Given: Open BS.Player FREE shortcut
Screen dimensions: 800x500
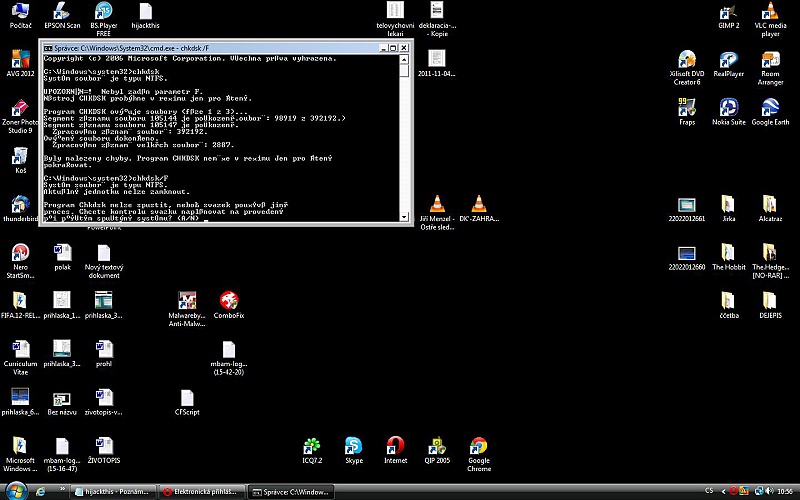Looking at the screenshot, I should 104,19.
